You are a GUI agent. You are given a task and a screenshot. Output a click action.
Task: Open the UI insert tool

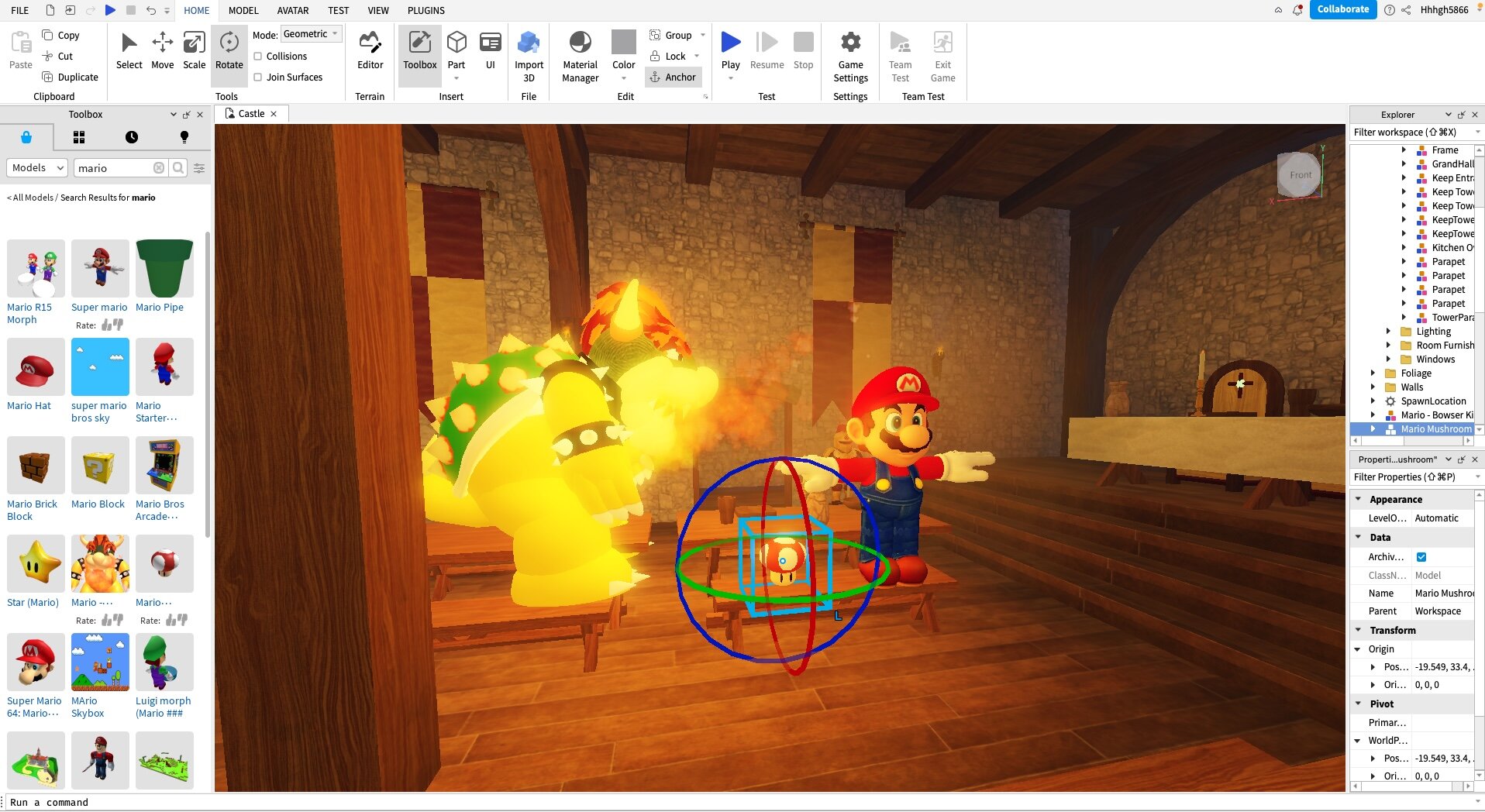point(490,50)
